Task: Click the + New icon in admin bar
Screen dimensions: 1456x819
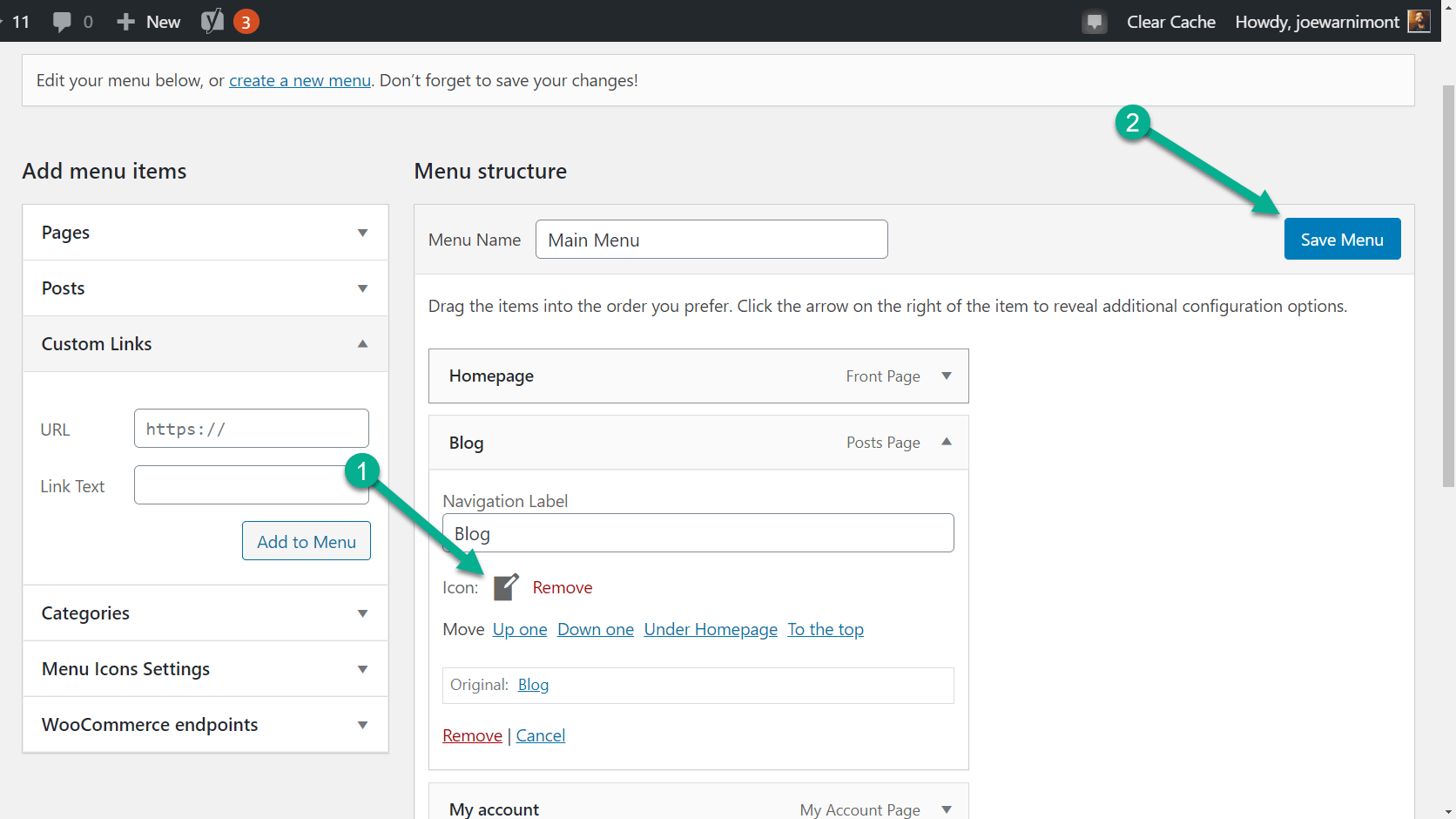Action: [127, 21]
